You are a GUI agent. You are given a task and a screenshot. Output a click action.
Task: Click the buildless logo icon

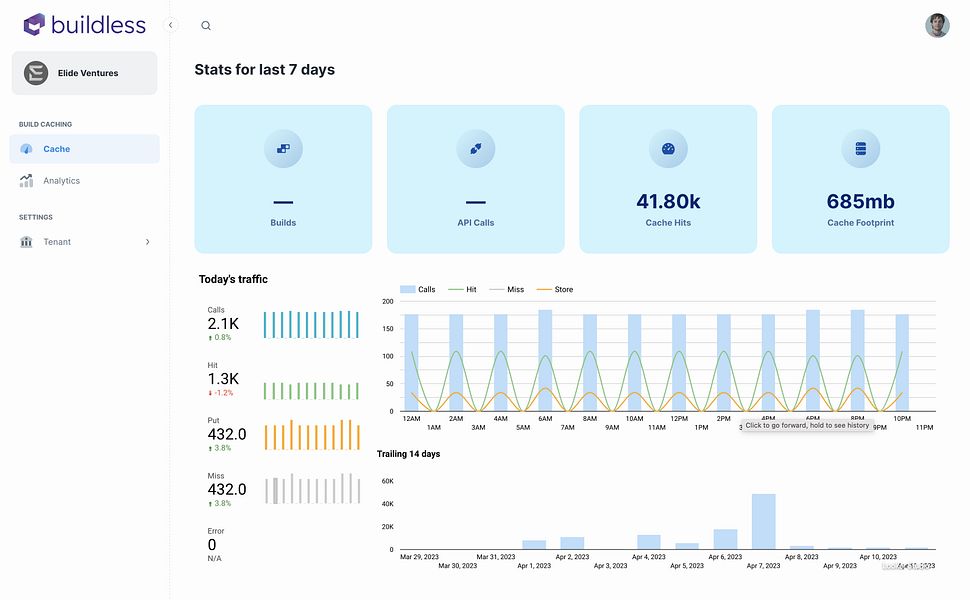coord(34,25)
